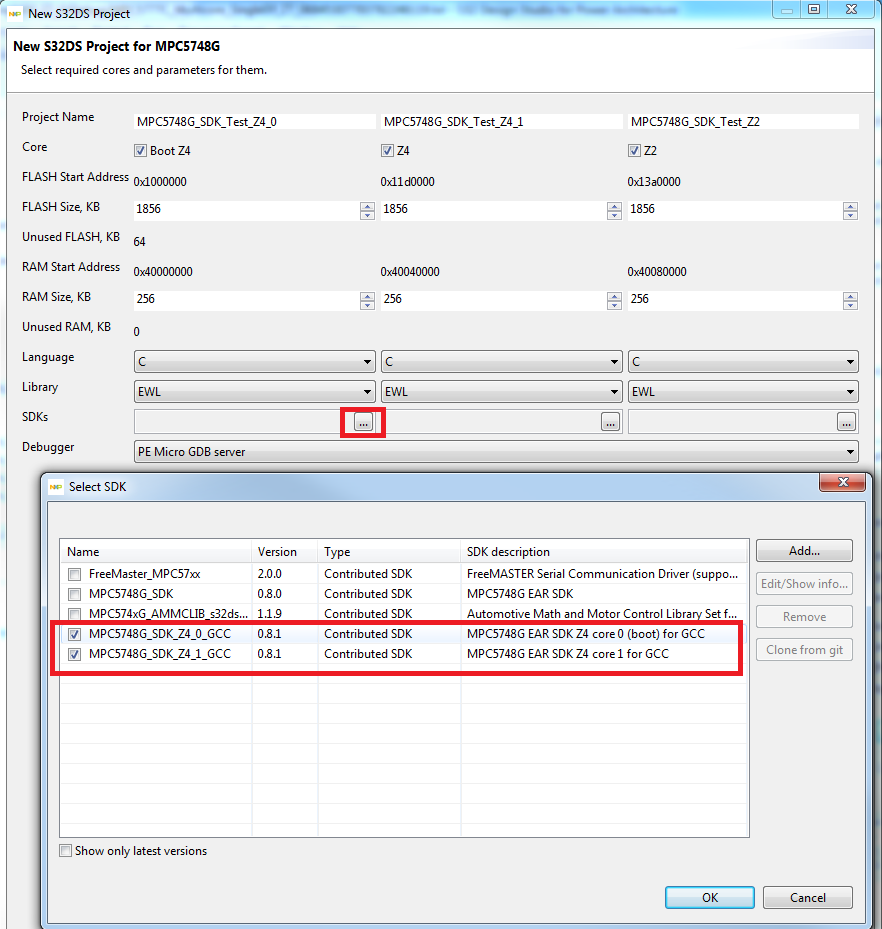The height and width of the screenshot is (929, 882).
Task: Close the Select SDK dialog
Action: pyautogui.click(x=843, y=482)
